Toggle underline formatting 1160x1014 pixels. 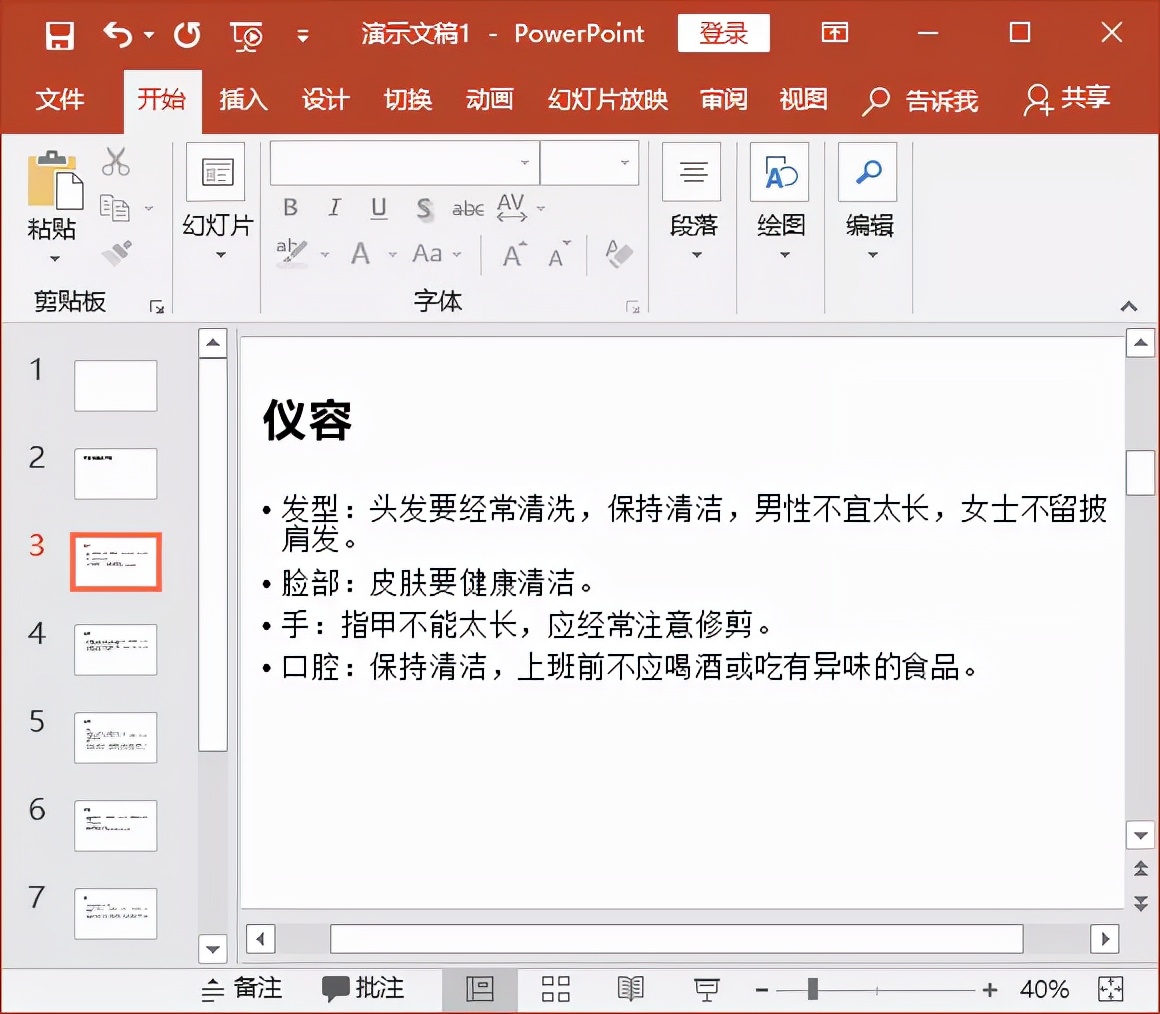coord(378,208)
